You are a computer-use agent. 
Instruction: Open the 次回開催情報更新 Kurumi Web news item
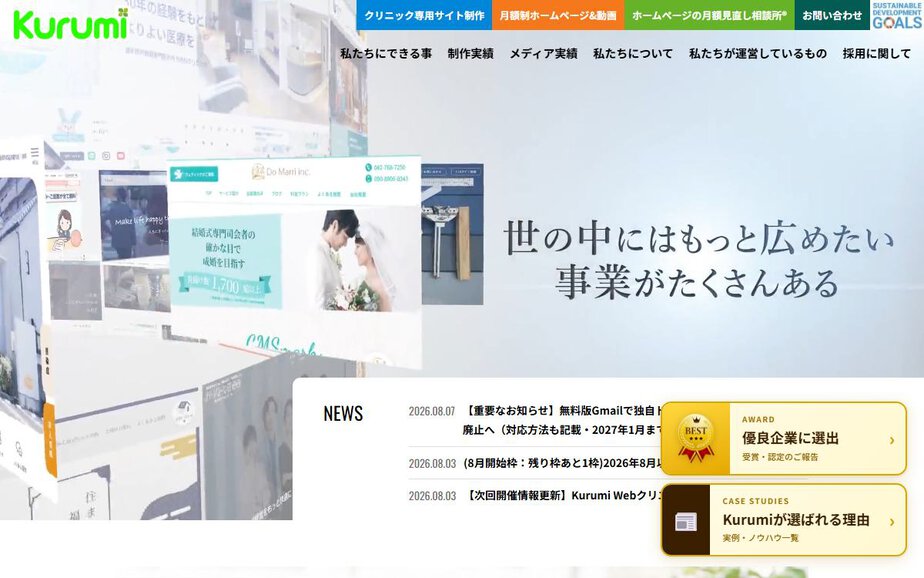pyautogui.click(x=564, y=496)
